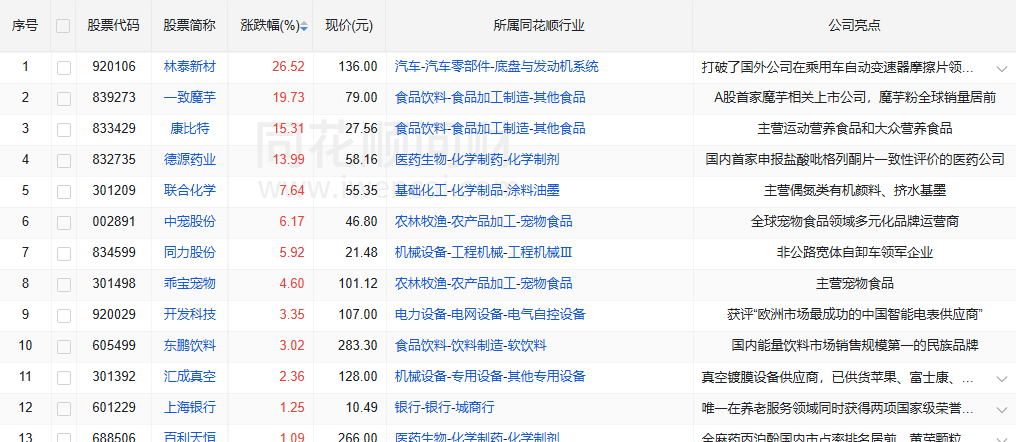Click highlight text 主营运动营养食品和大众营养食品
The width and height of the screenshot is (1029, 442).
click(x=854, y=128)
